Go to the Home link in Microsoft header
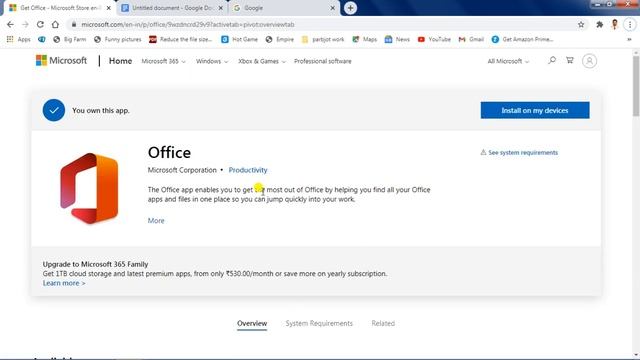 (x=120, y=61)
